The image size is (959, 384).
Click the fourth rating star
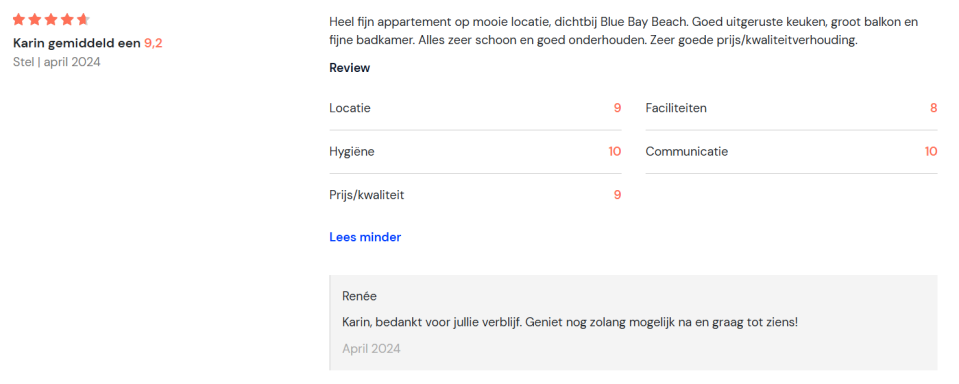click(67, 20)
